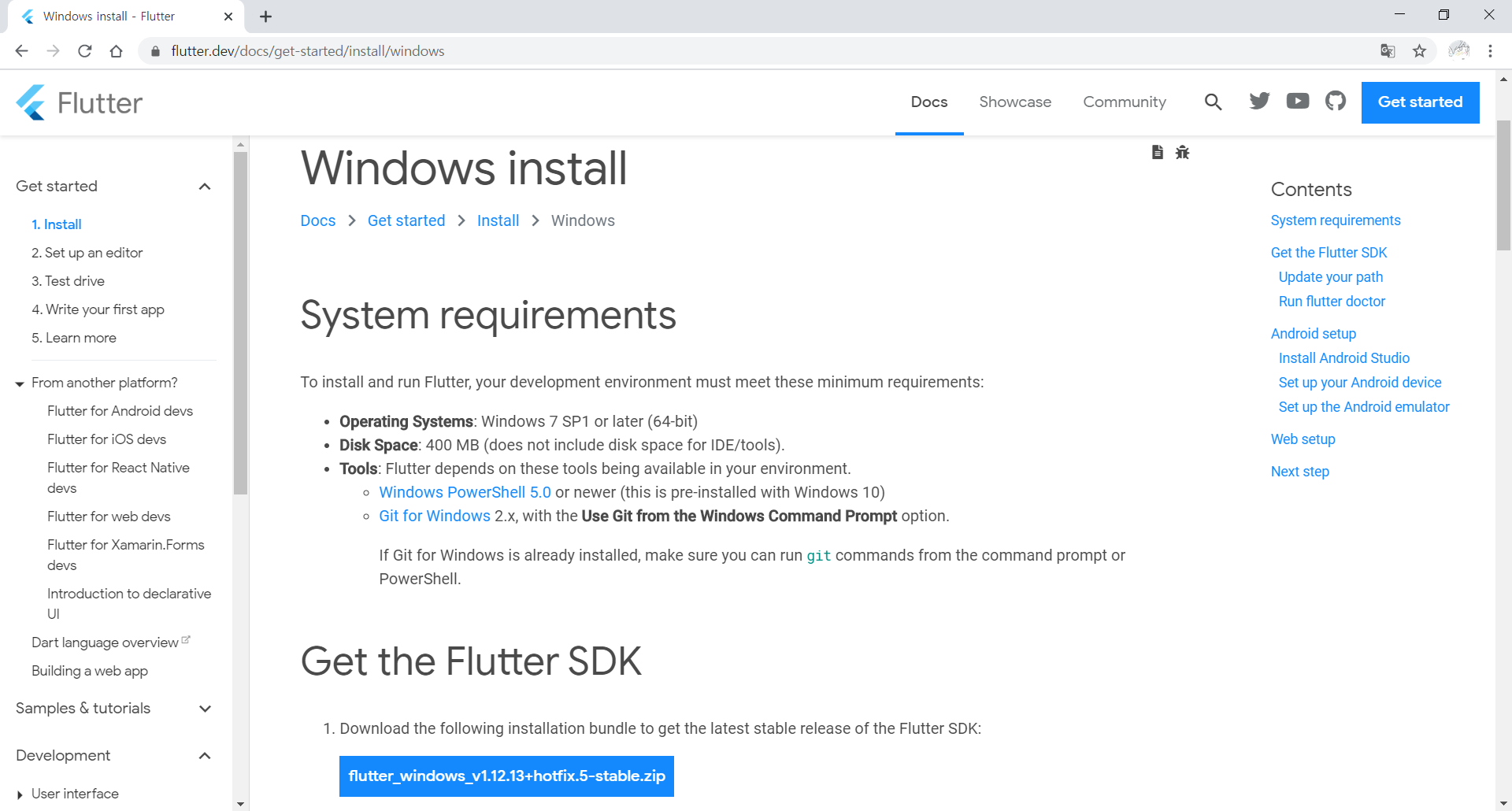1512x811 pixels.
Task: Open Dart language overview link
Action: coord(105,643)
